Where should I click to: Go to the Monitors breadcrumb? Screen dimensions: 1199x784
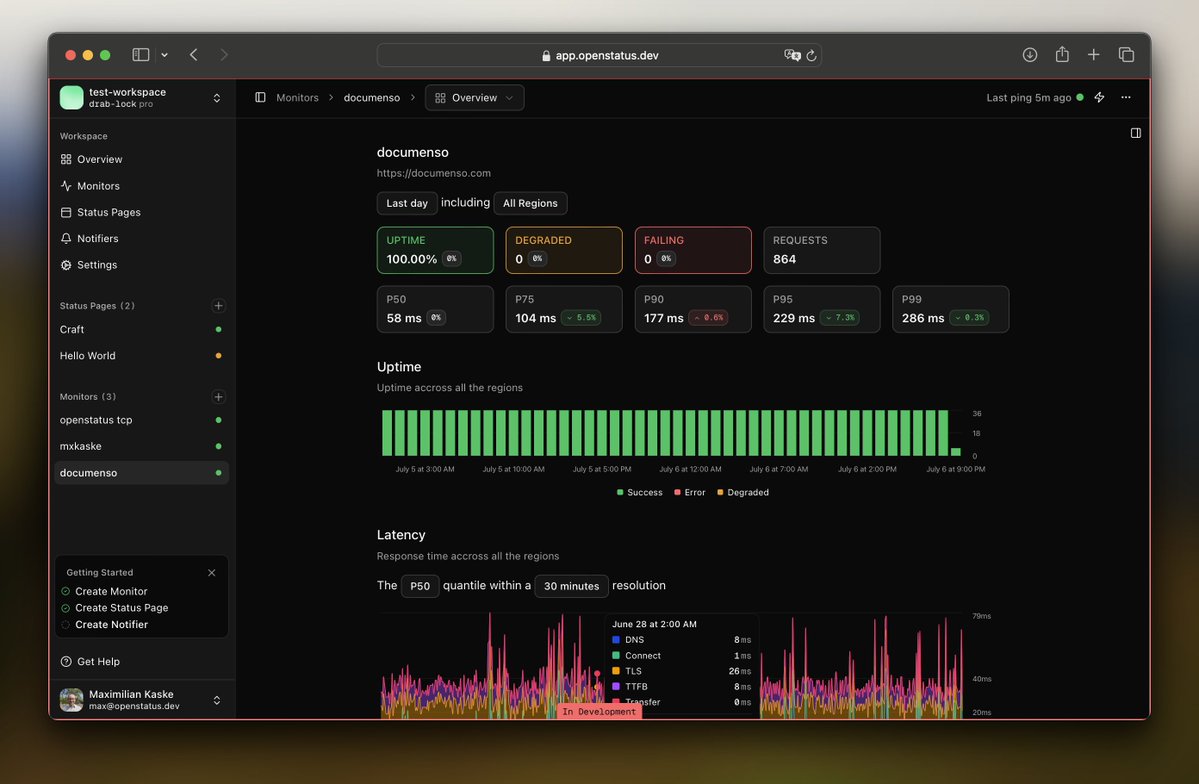(x=297, y=98)
